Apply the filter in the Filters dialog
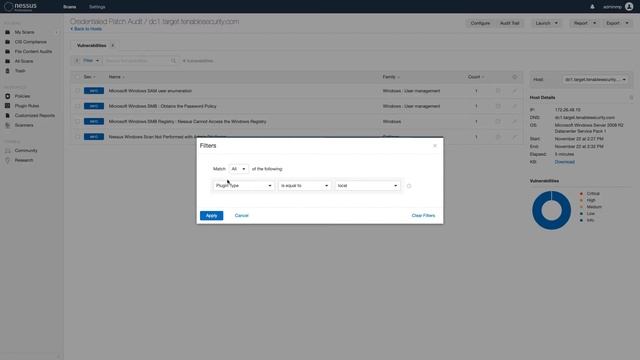The image size is (640, 360). tap(211, 216)
